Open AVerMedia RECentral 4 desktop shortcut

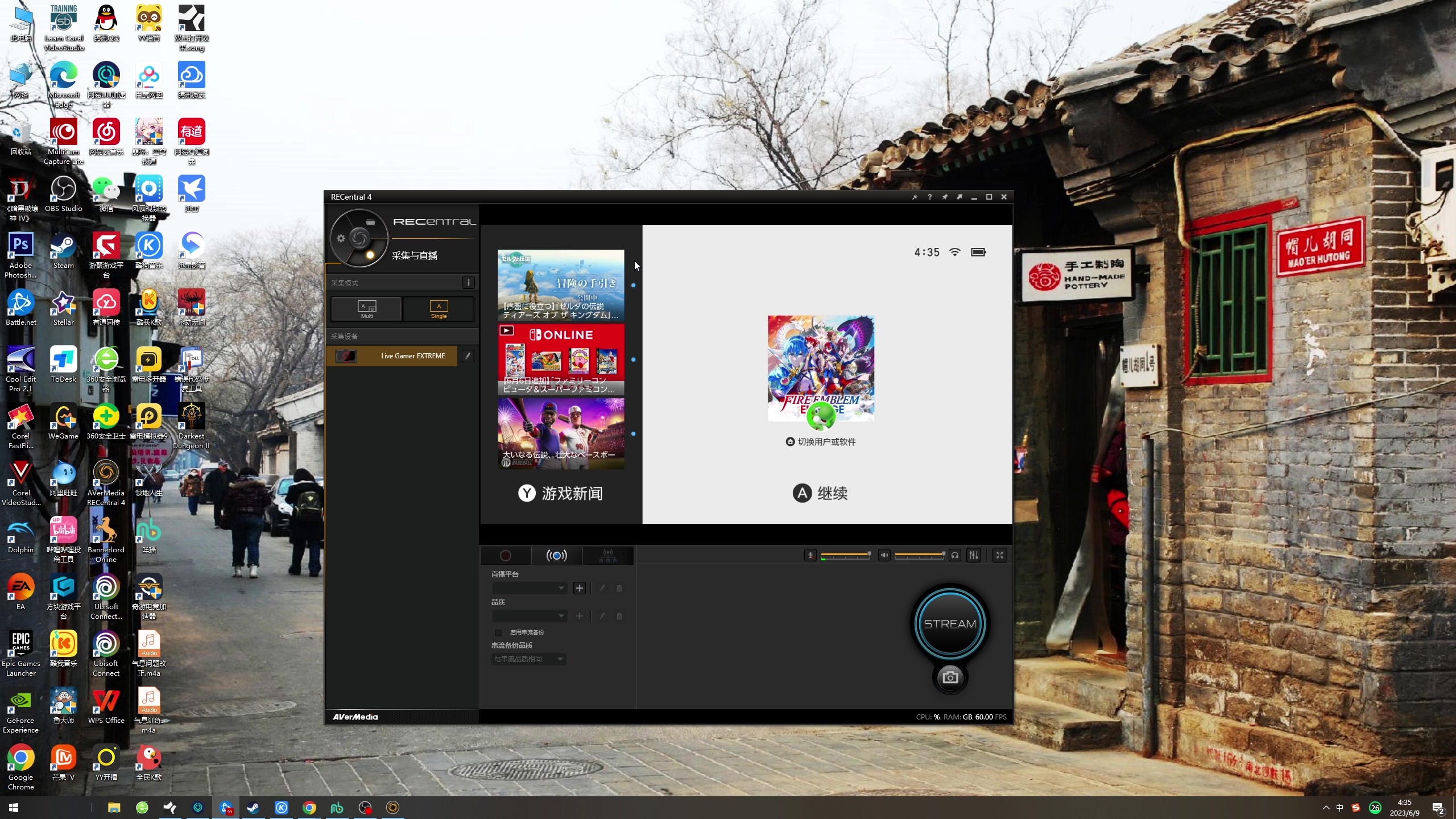106,483
